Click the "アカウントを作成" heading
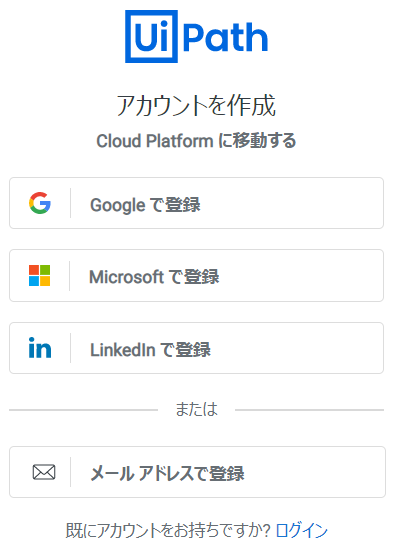 tap(196, 105)
